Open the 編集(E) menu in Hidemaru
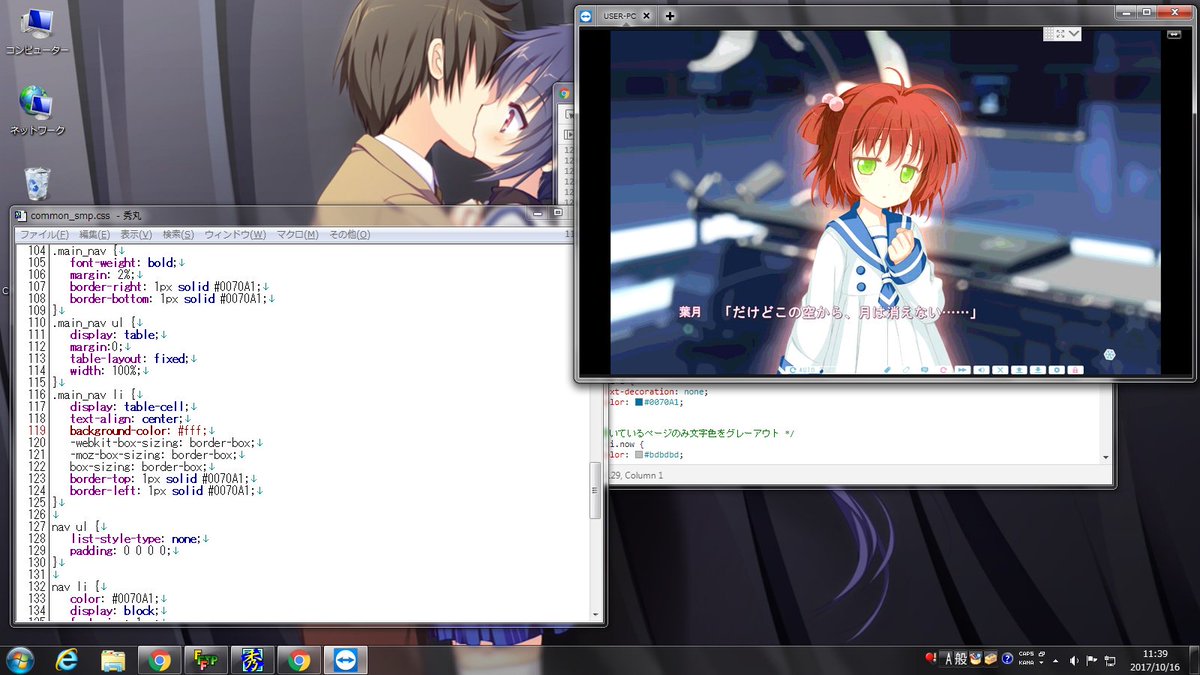Image resolution: width=1200 pixels, height=675 pixels. [94, 234]
